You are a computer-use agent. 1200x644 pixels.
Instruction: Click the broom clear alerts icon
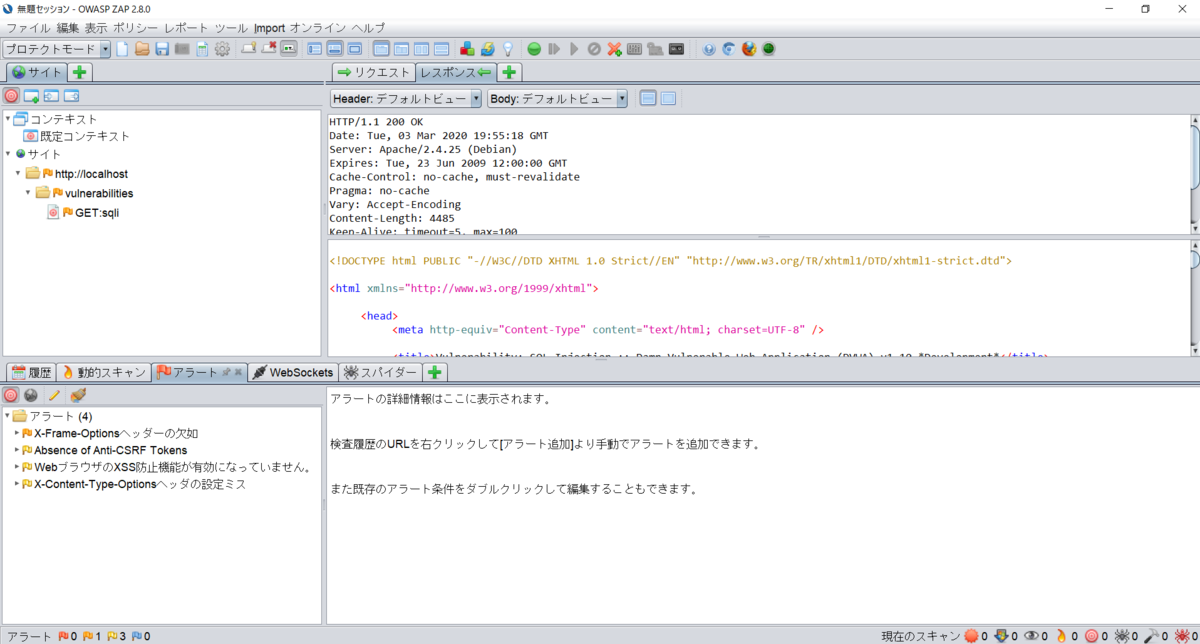pyautogui.click(x=77, y=395)
